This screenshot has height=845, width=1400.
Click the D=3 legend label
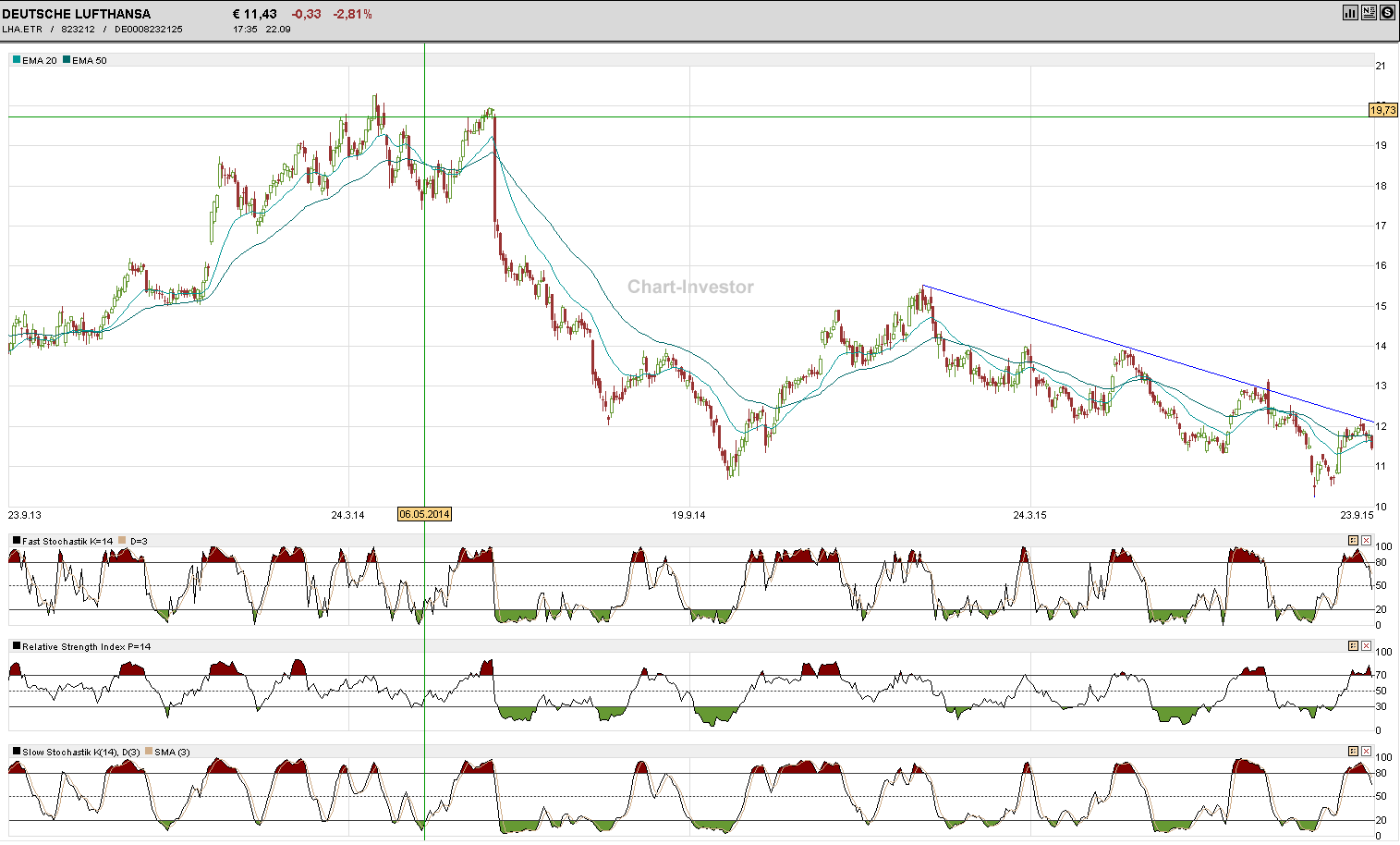[139, 542]
